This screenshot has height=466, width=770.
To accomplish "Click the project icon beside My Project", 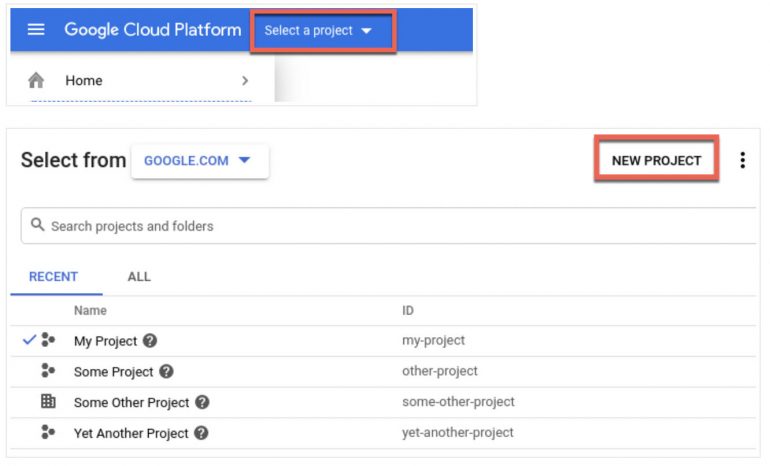I will [48, 339].
